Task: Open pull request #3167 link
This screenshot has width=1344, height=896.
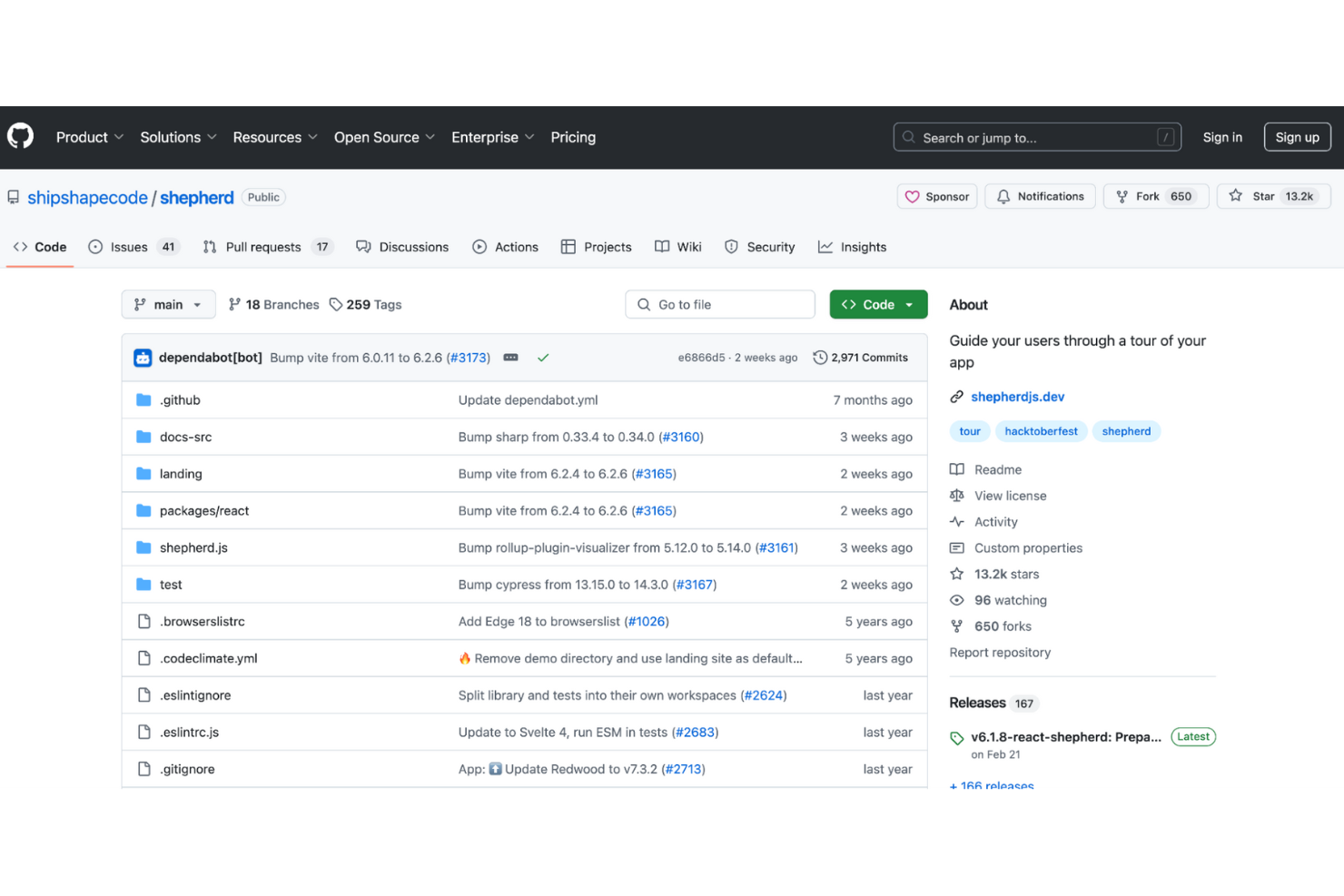Action: pos(695,585)
